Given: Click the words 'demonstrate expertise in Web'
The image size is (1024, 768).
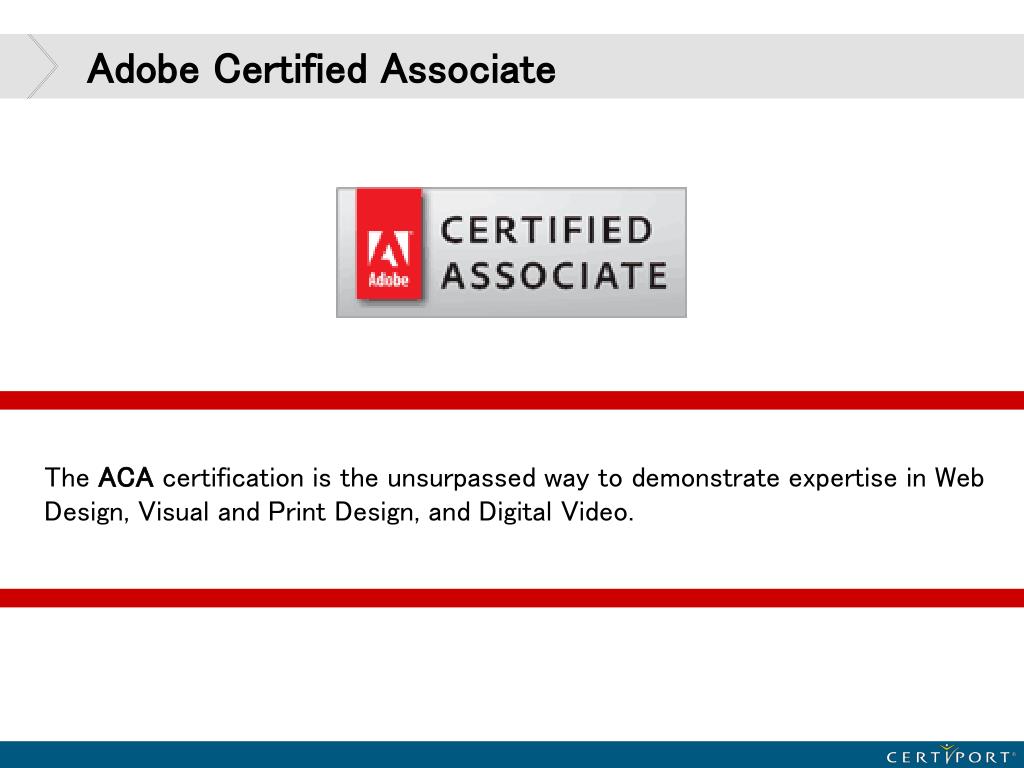Looking at the screenshot, I should tap(808, 478).
